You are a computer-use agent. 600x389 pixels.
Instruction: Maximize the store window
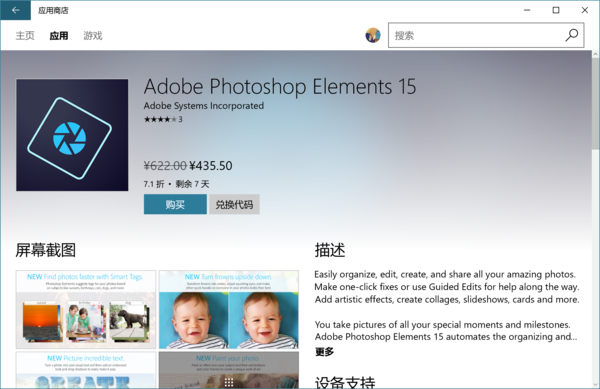coord(556,10)
